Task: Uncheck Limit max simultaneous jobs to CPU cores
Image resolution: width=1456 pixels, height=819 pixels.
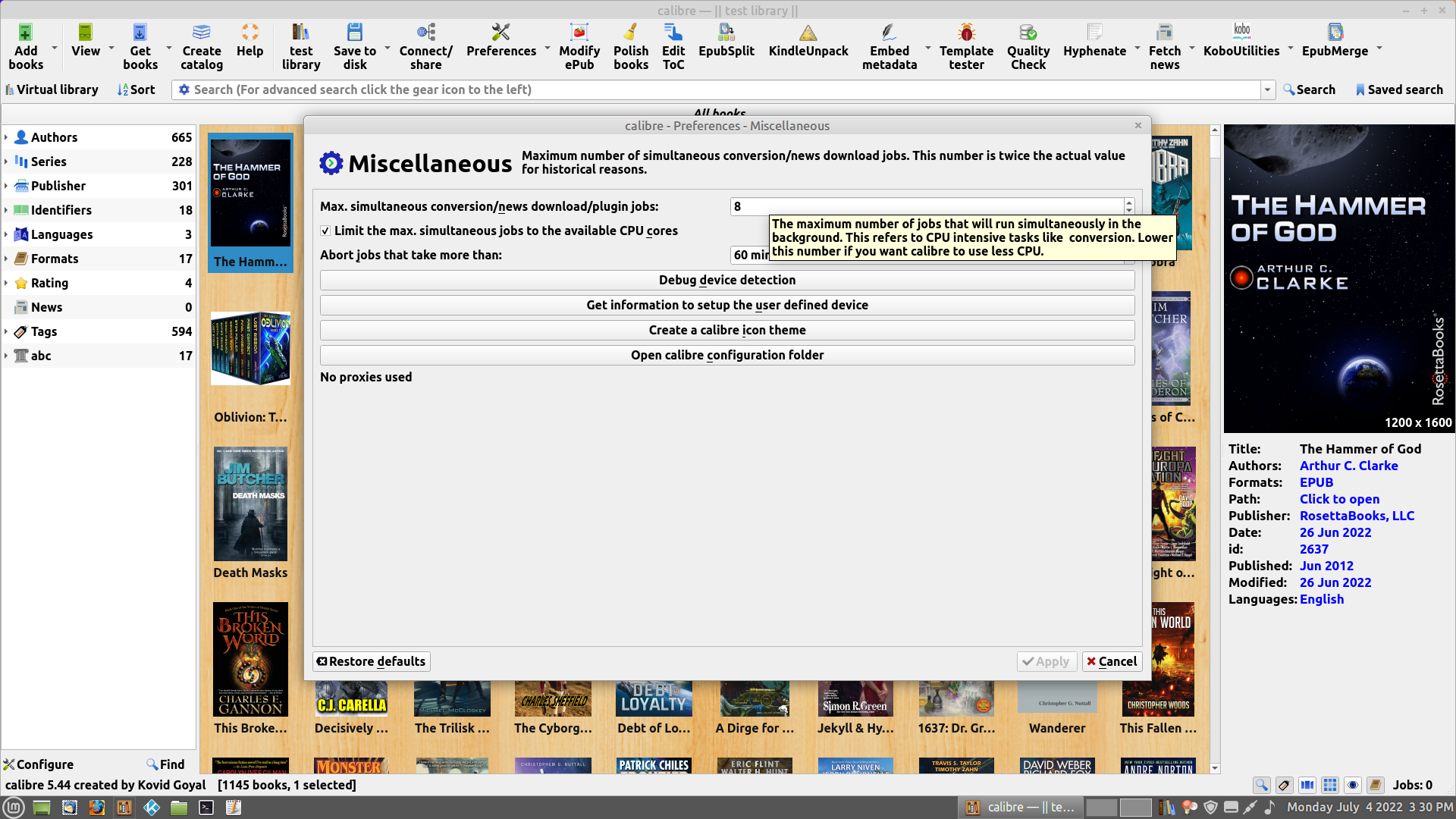Action: (x=325, y=231)
